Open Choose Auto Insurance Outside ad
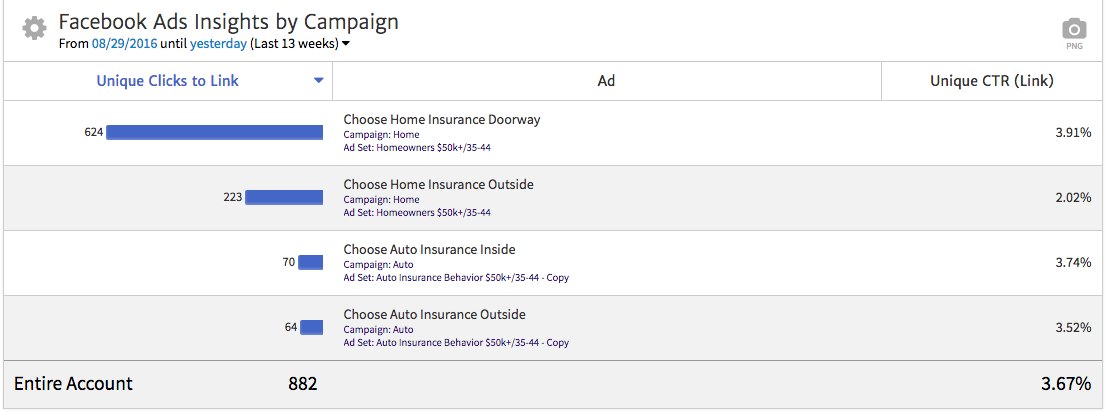 tap(434, 315)
